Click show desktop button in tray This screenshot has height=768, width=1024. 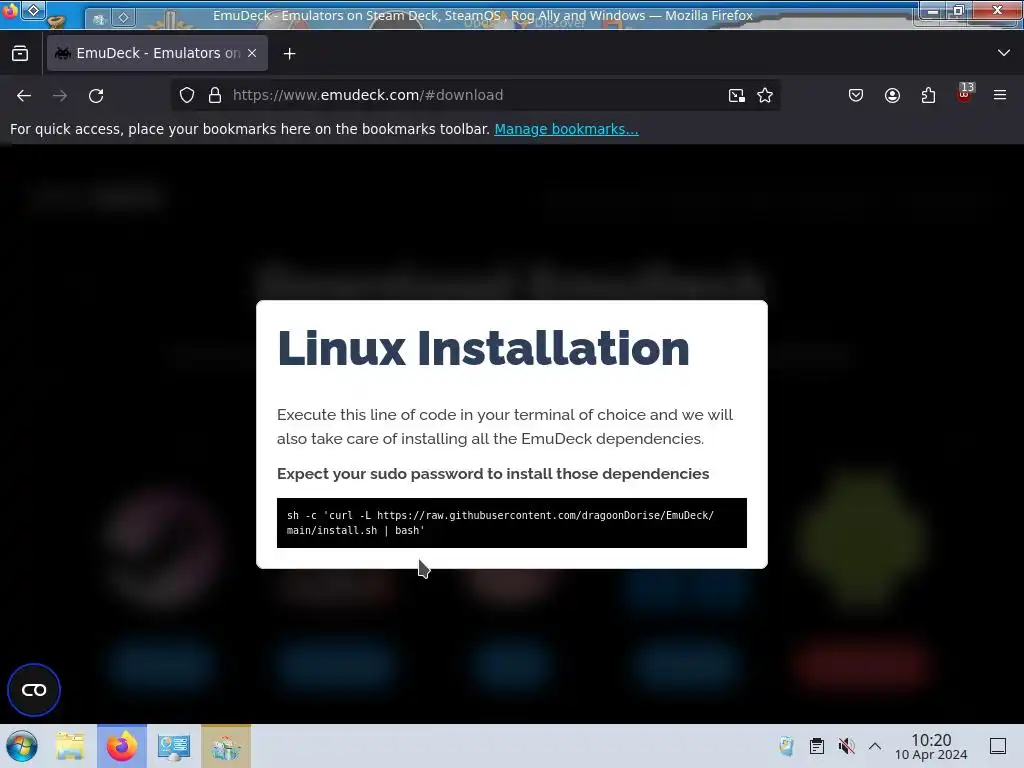coord(998,746)
